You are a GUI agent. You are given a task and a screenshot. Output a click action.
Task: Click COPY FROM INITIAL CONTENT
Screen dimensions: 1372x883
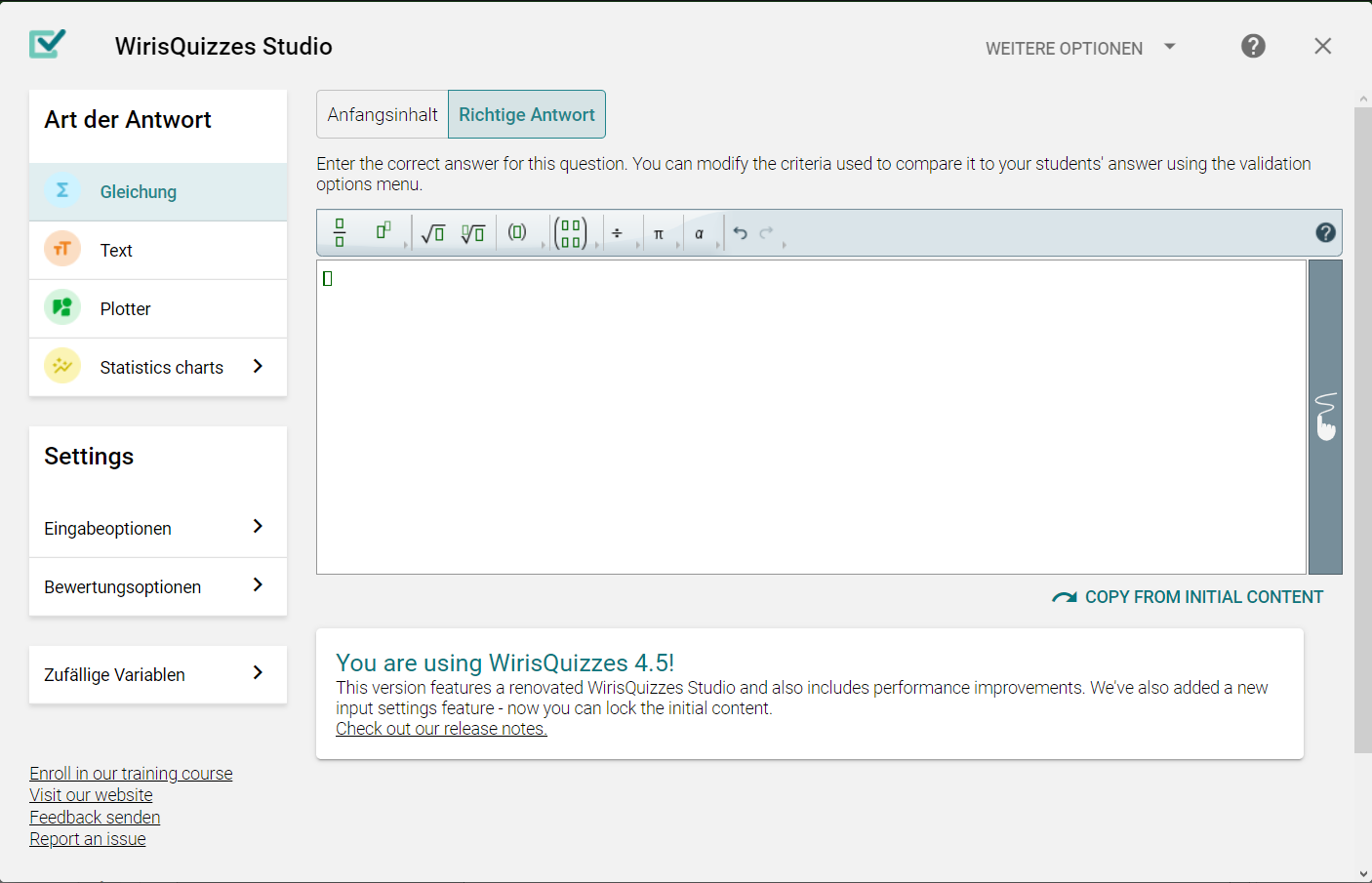coord(1189,597)
